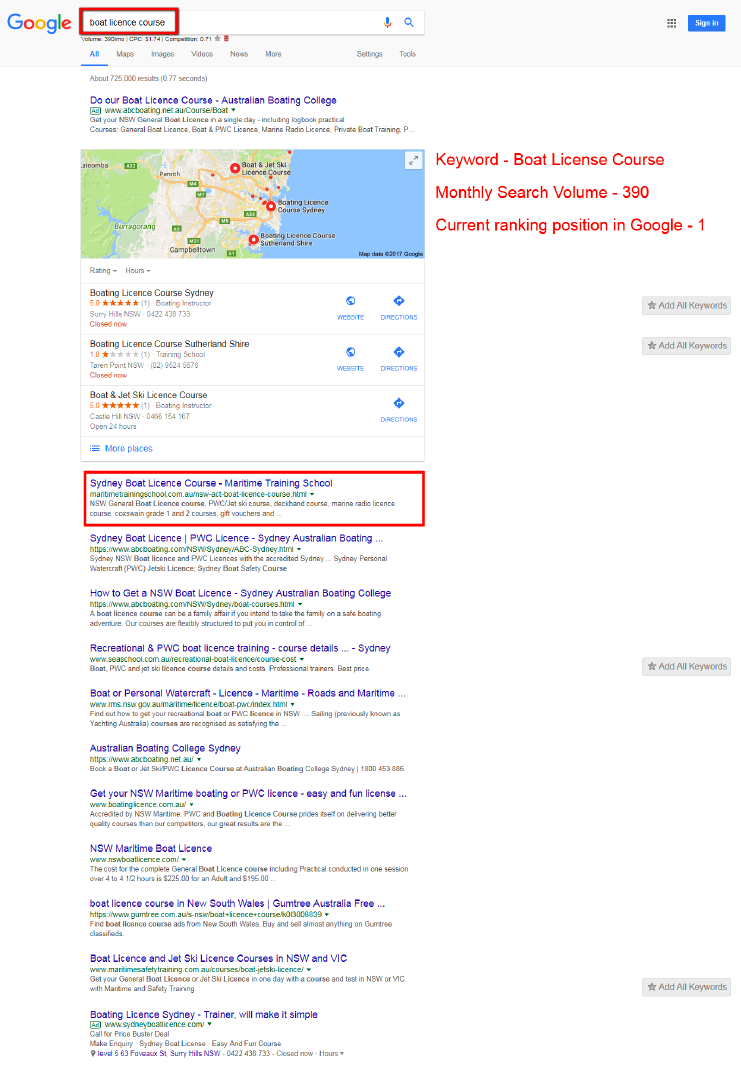Open the More search menu

click(273, 54)
